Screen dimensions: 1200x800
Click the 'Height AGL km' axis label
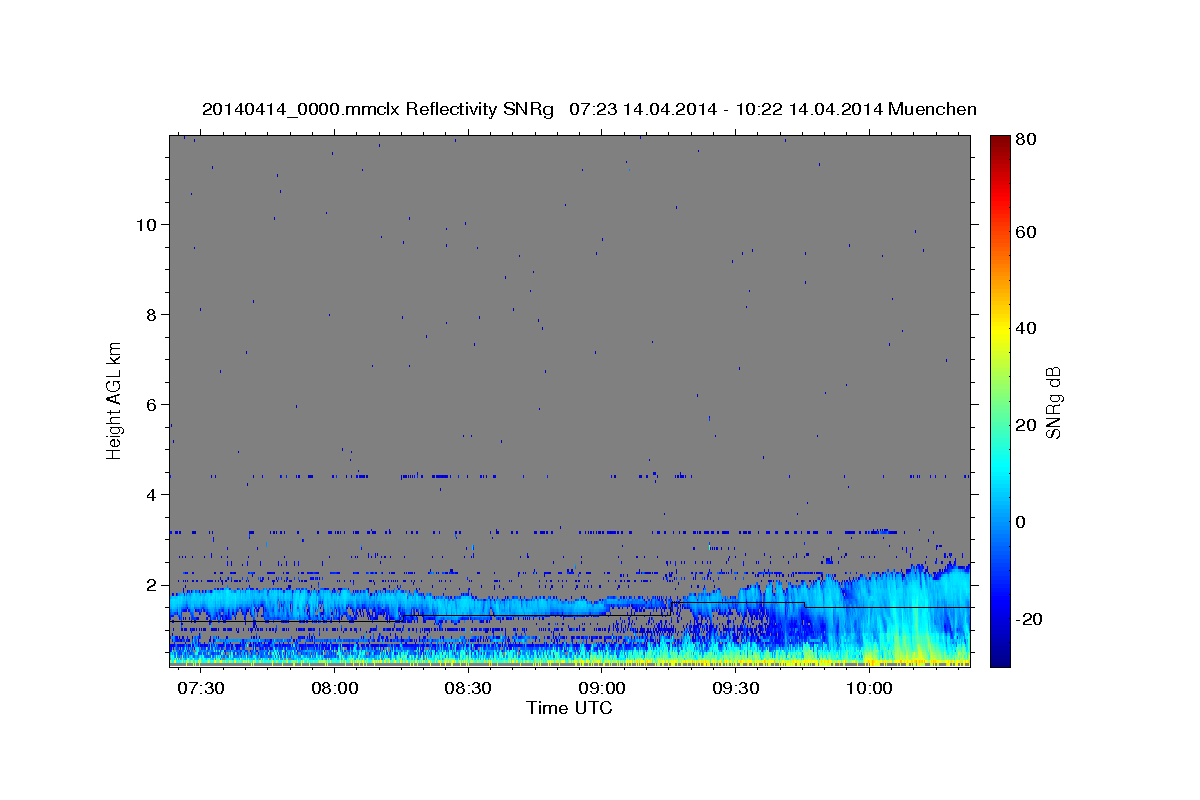[114, 399]
